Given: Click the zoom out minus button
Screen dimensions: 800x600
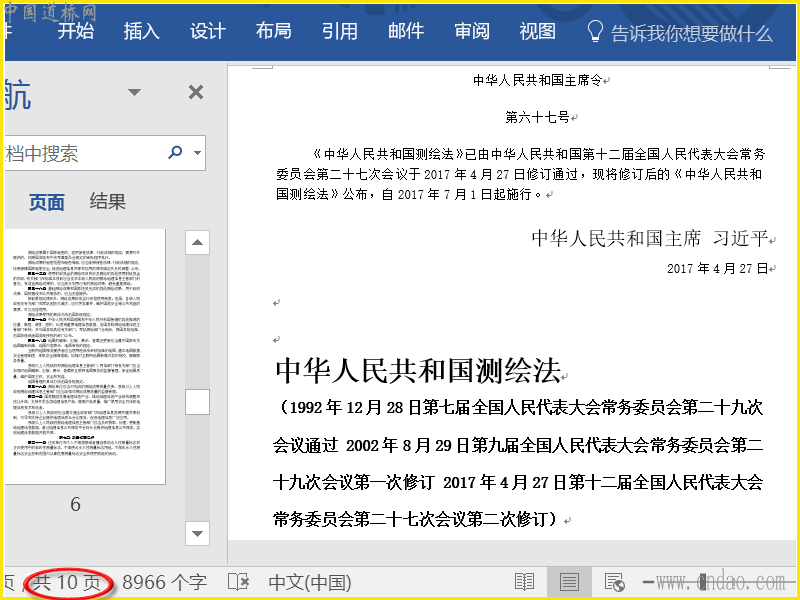Looking at the screenshot, I should 648,582.
